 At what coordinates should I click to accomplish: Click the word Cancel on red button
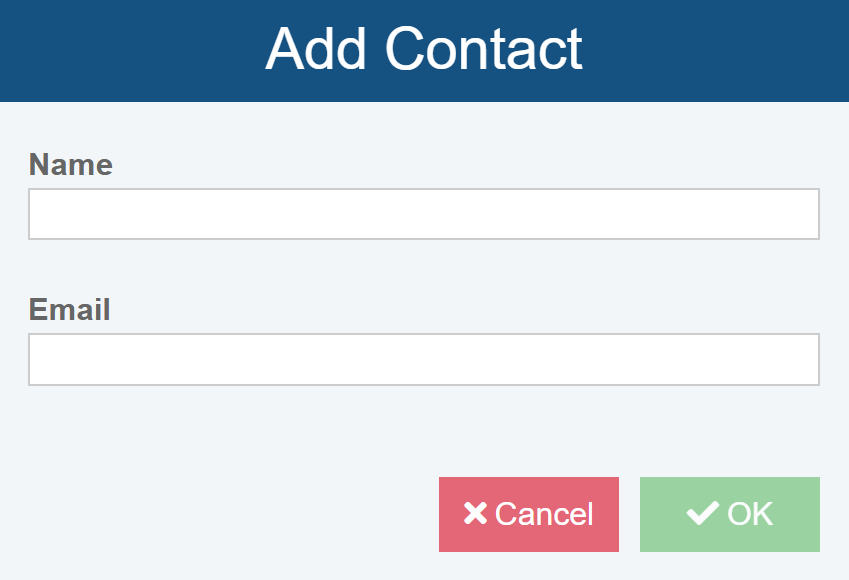click(544, 514)
